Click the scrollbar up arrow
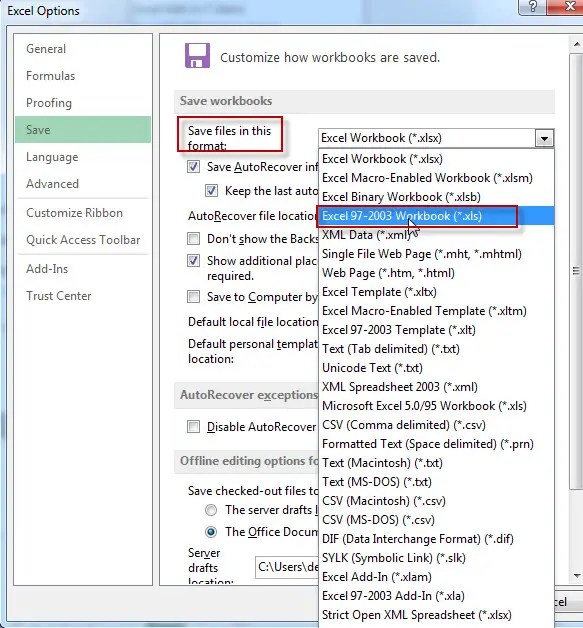The image size is (583, 628). pyautogui.click(x=577, y=44)
